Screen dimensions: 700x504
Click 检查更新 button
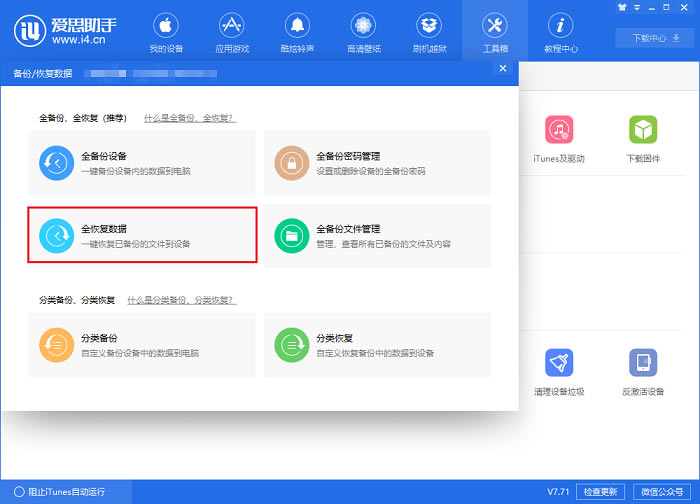tap(600, 492)
